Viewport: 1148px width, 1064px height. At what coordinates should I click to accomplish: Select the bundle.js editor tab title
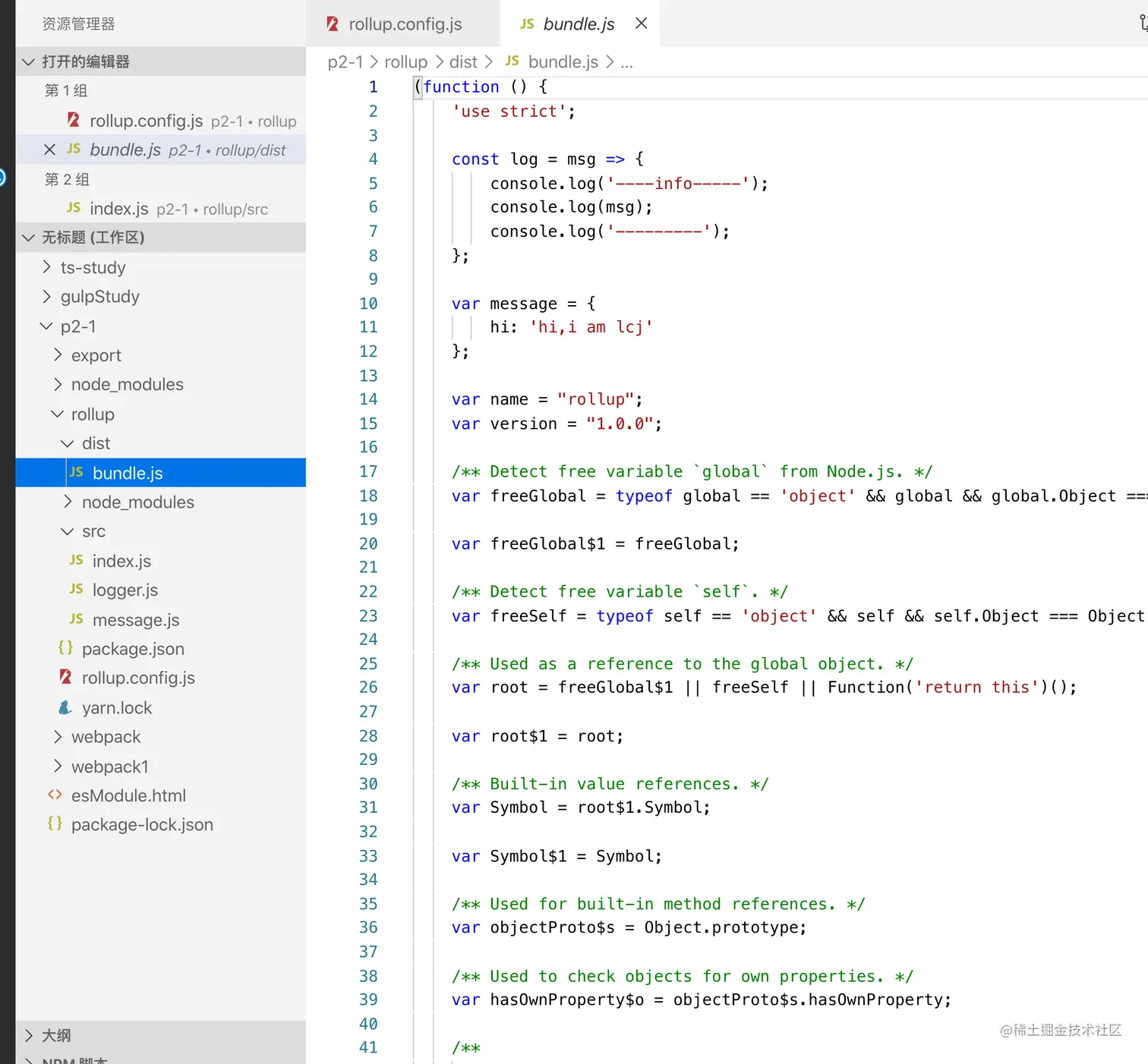coord(579,24)
